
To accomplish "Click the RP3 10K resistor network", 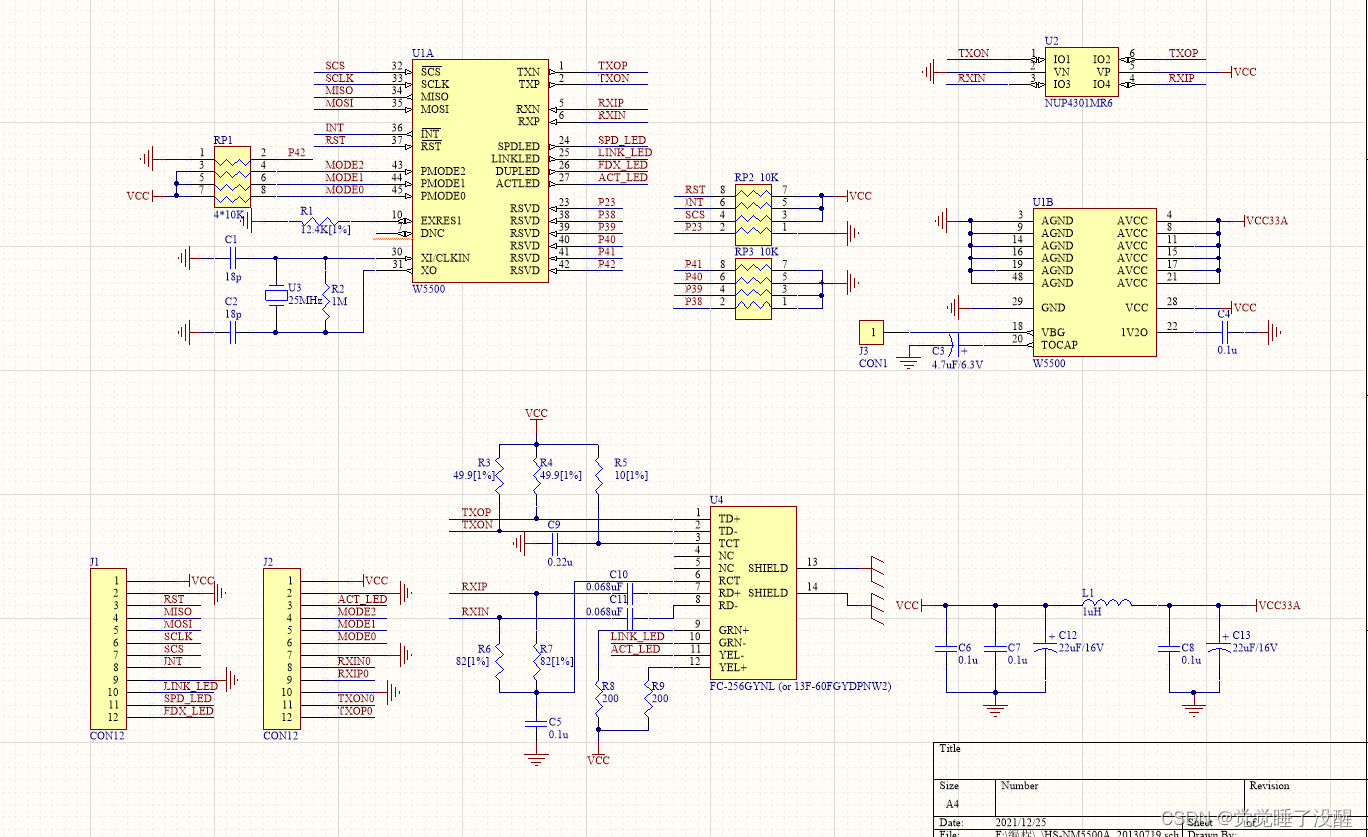I will (x=753, y=289).
